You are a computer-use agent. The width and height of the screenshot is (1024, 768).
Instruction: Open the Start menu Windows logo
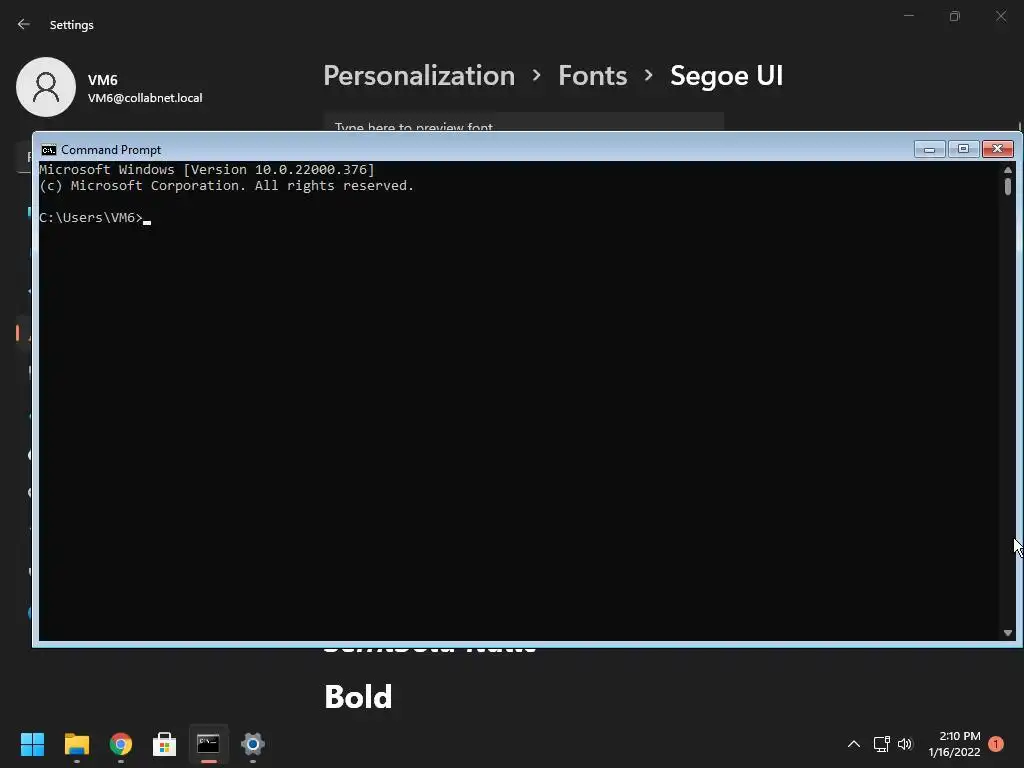(32, 744)
